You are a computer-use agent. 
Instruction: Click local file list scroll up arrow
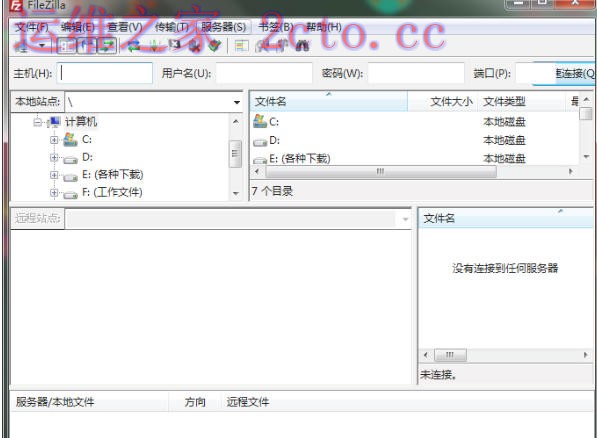[x=586, y=100]
